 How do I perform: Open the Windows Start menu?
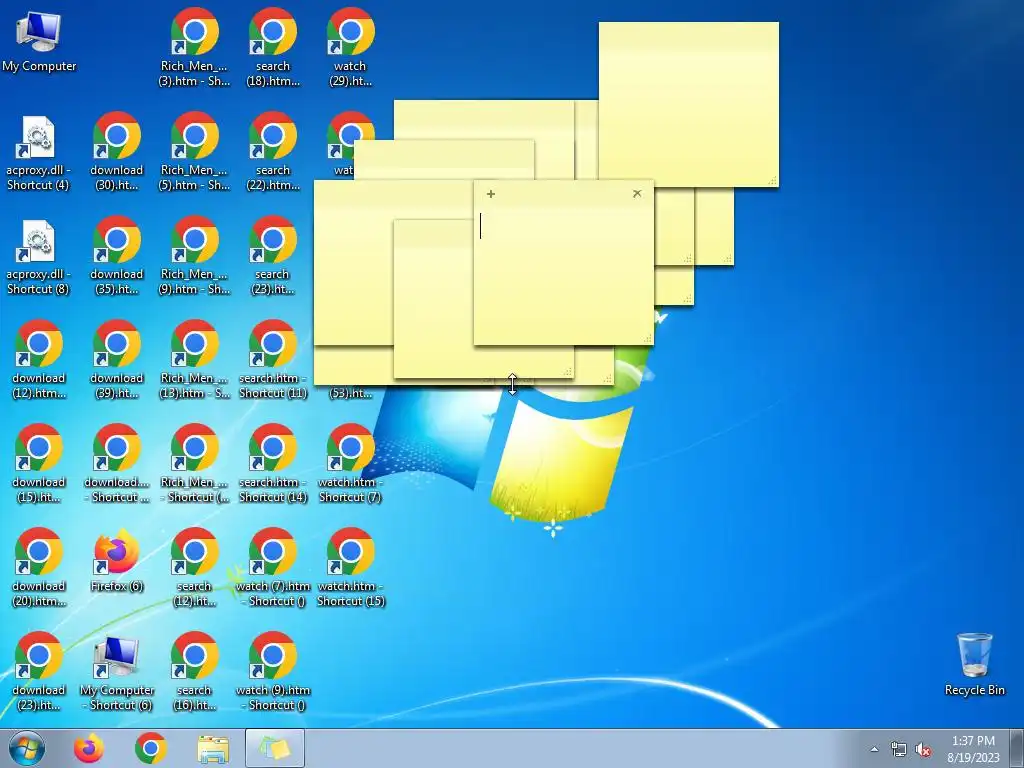tap(27, 748)
